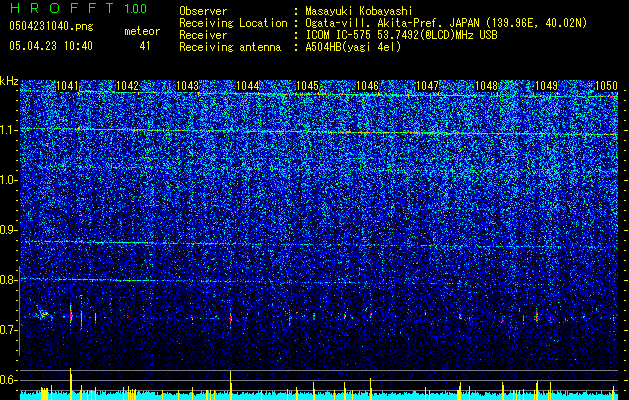The width and height of the screenshot is (629, 400).
Task: Click the 1041 time marker
Action: 67,86
